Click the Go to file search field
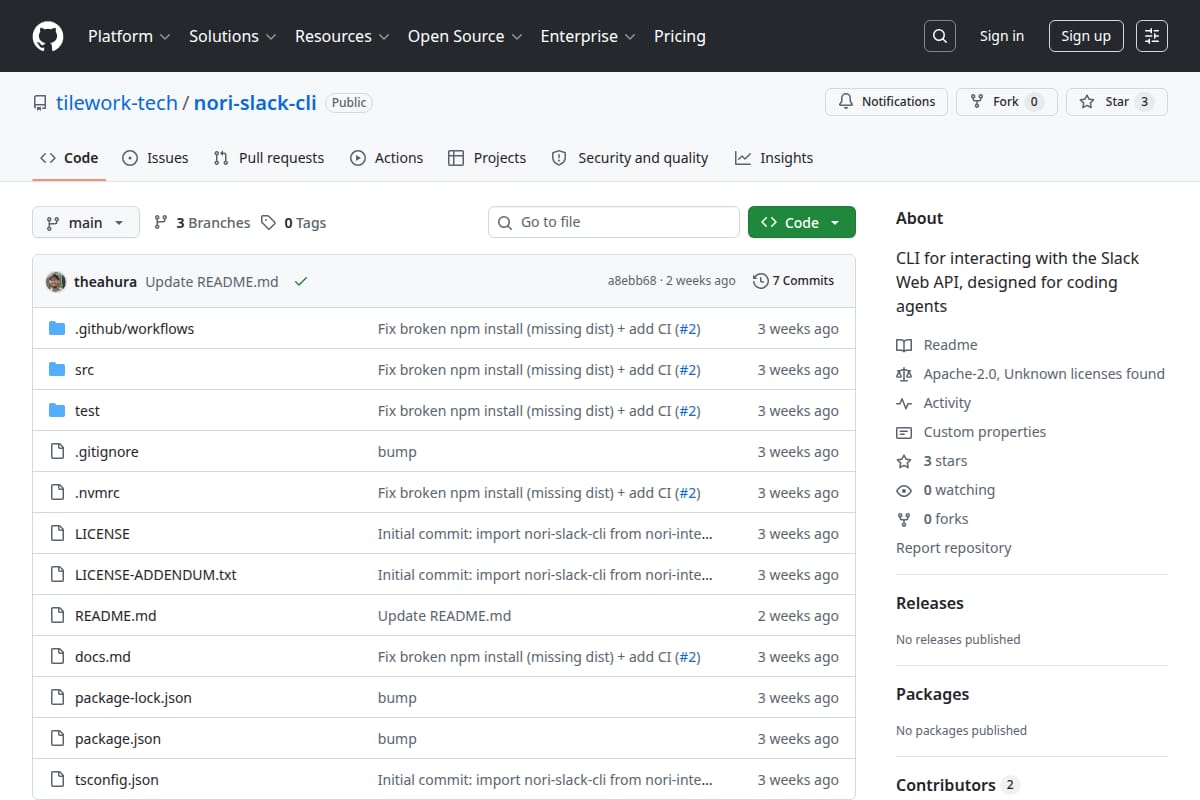 pos(614,222)
